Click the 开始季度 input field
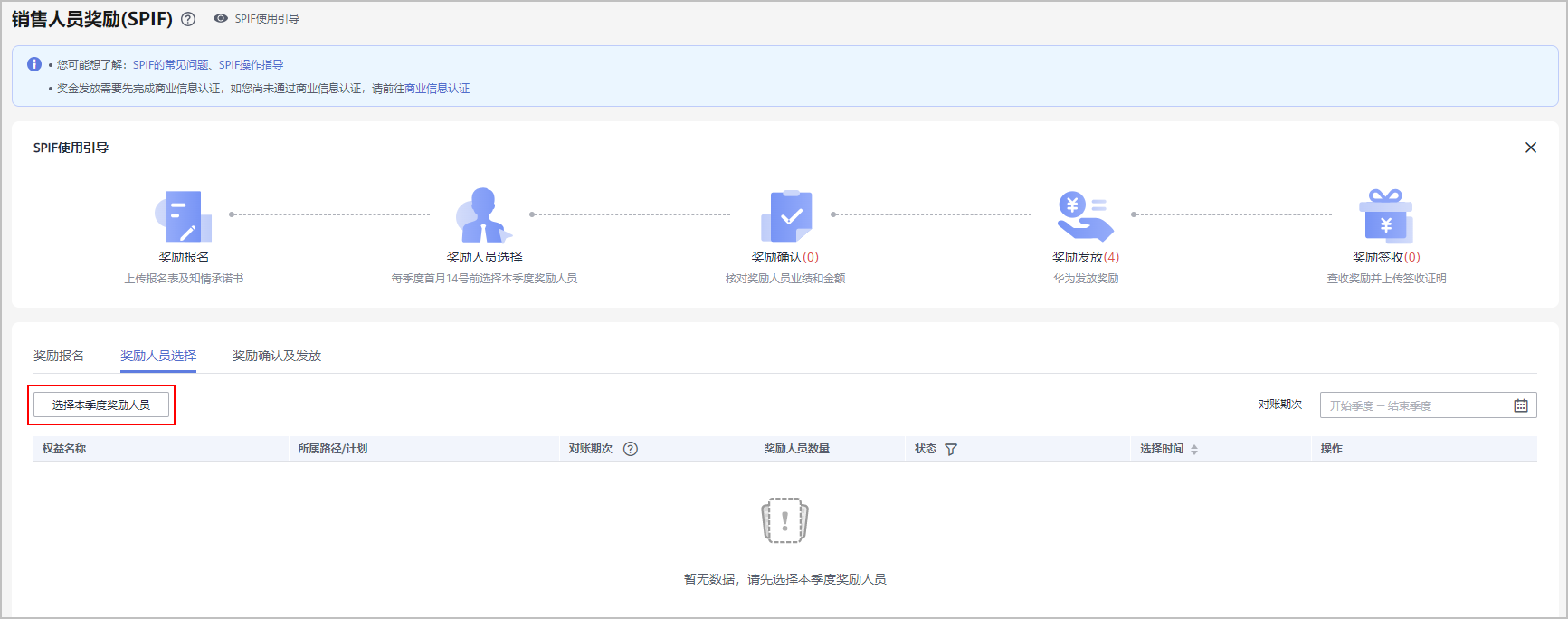Viewport: 1568px width, 619px height. click(x=1352, y=405)
